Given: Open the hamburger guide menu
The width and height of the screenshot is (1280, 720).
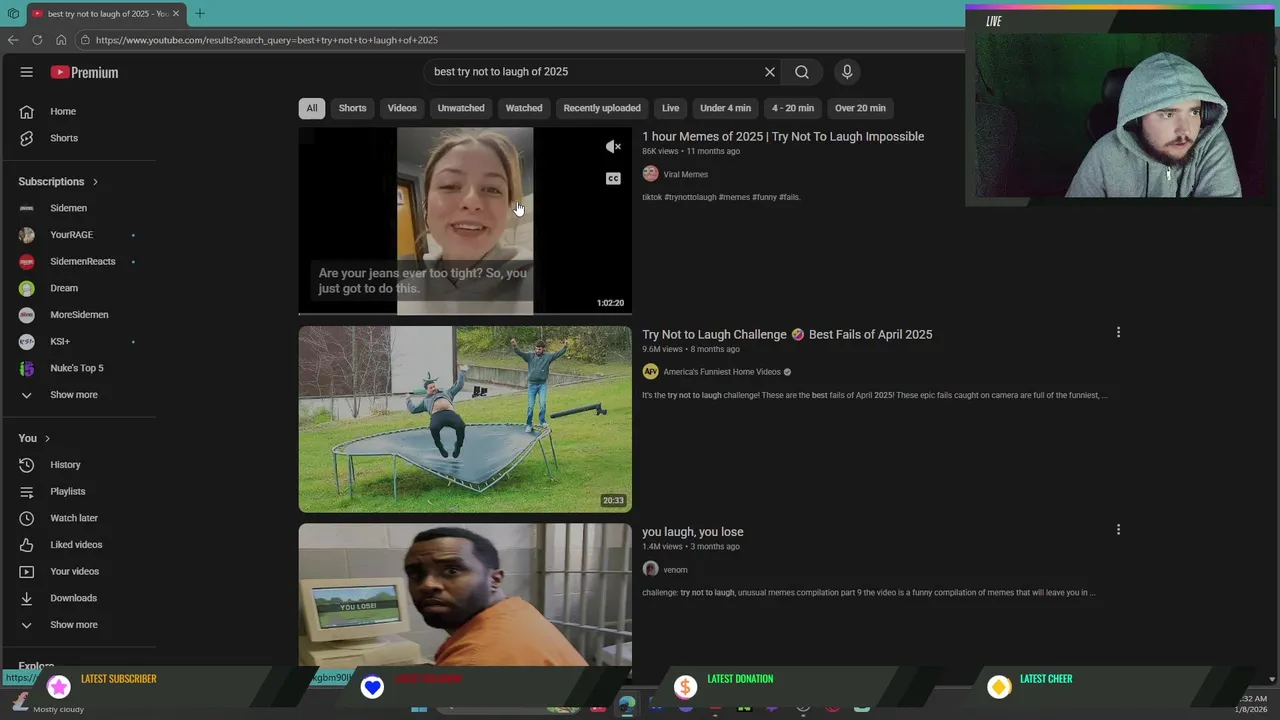Looking at the screenshot, I should tap(27, 72).
